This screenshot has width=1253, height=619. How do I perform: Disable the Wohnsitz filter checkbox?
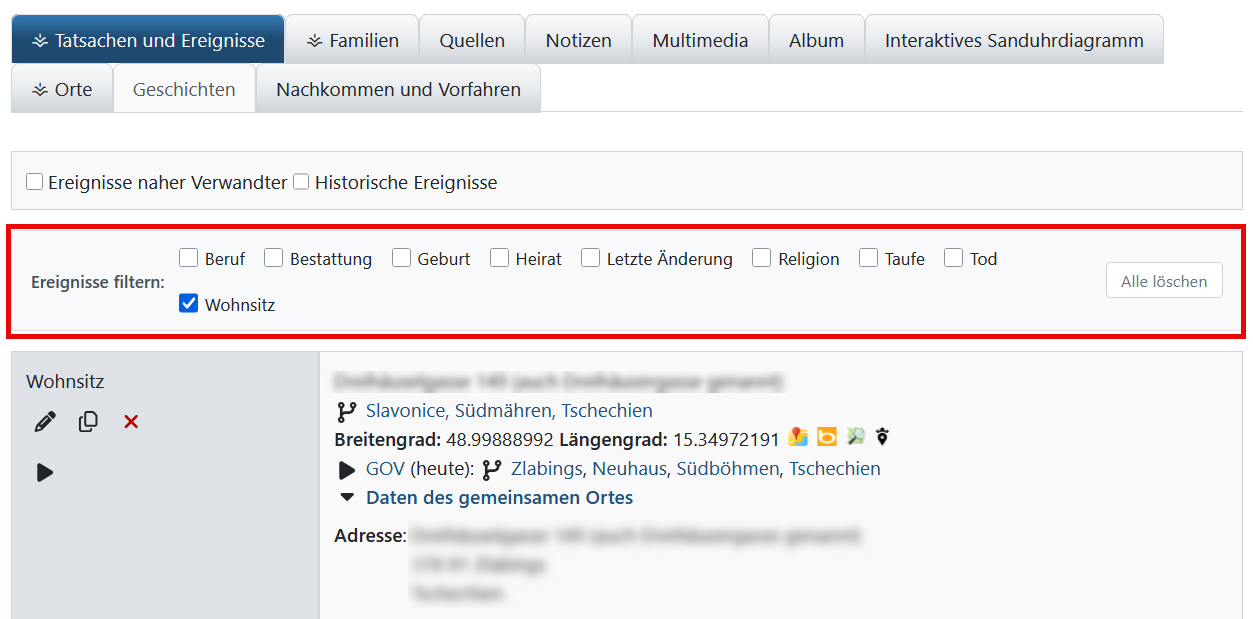click(x=188, y=304)
